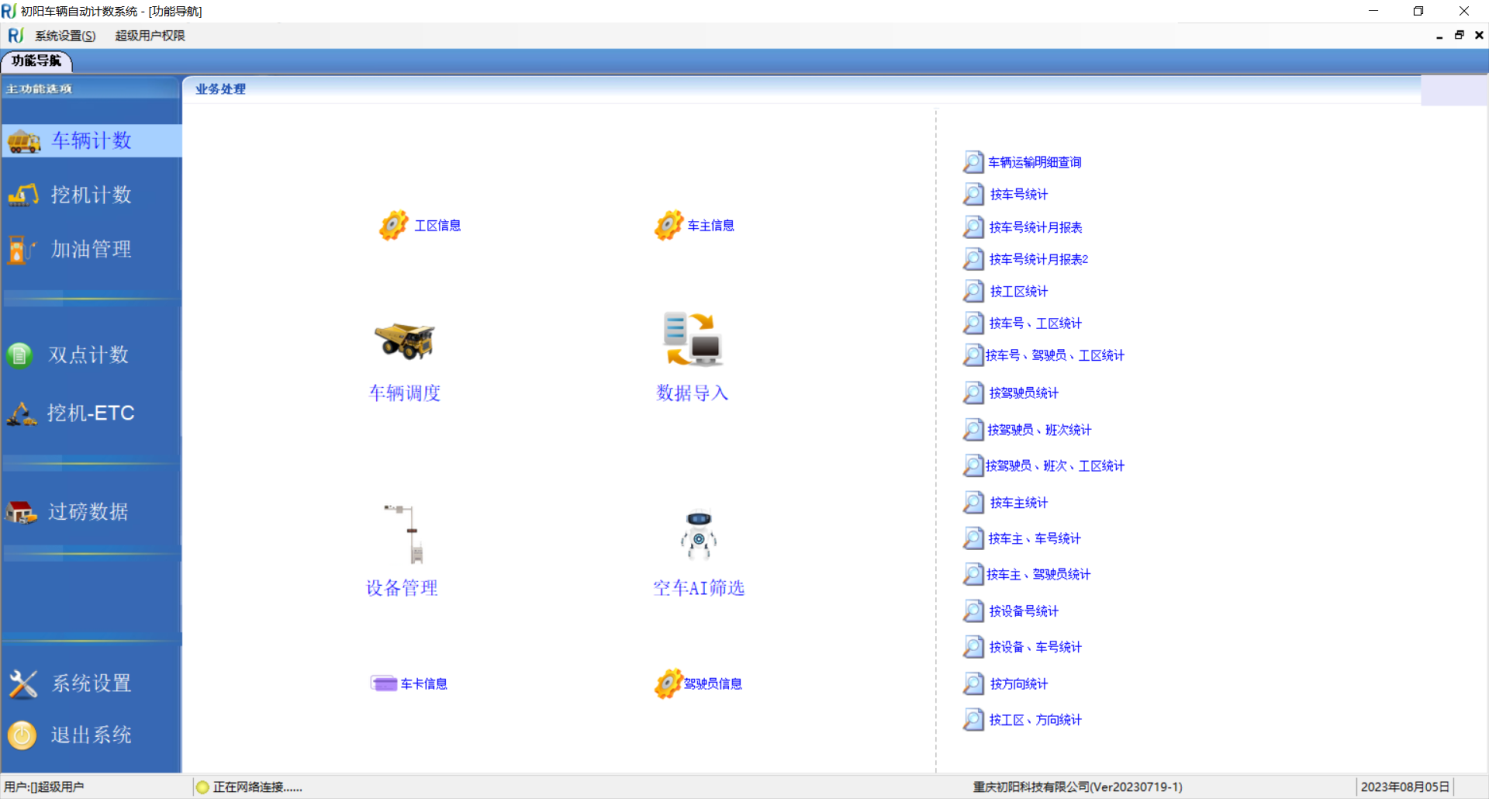The image size is (1489, 799).
Task: Switch to the 功能导航 tab
Action: pyautogui.click(x=38, y=60)
